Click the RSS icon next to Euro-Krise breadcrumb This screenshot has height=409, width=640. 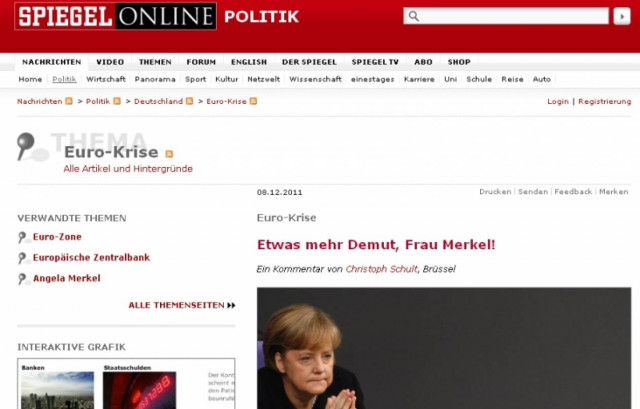(x=253, y=101)
